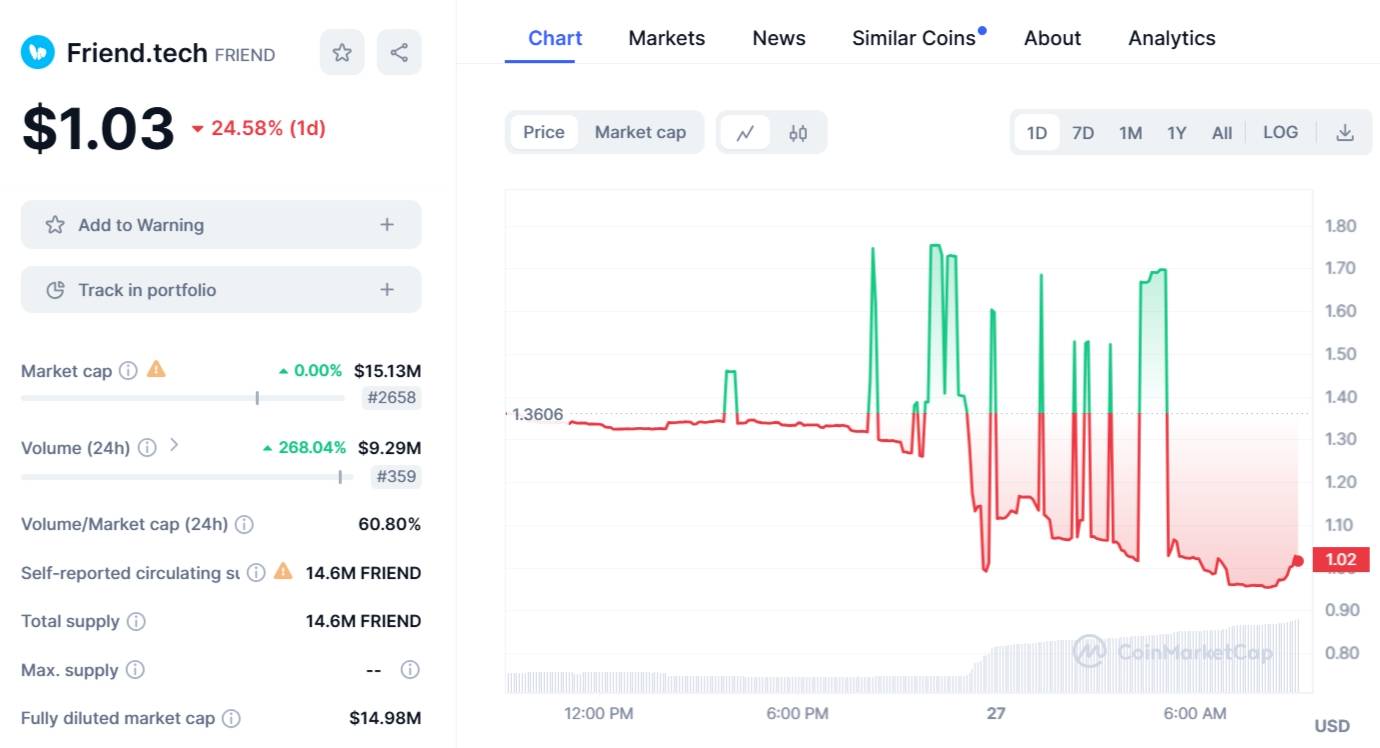
Task: Click info icon beside Max. supply value
Action: (410, 670)
